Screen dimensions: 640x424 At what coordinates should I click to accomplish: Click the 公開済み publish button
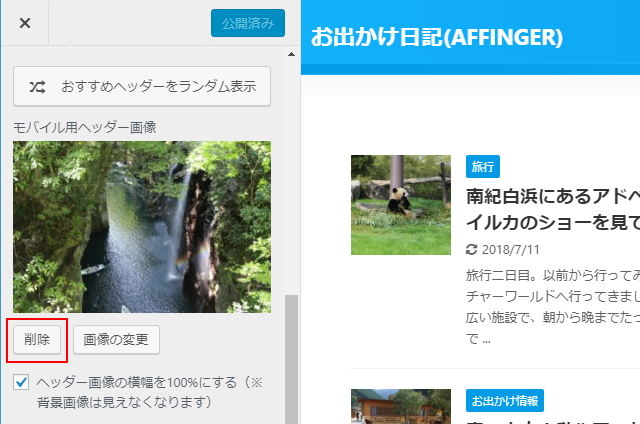click(248, 23)
